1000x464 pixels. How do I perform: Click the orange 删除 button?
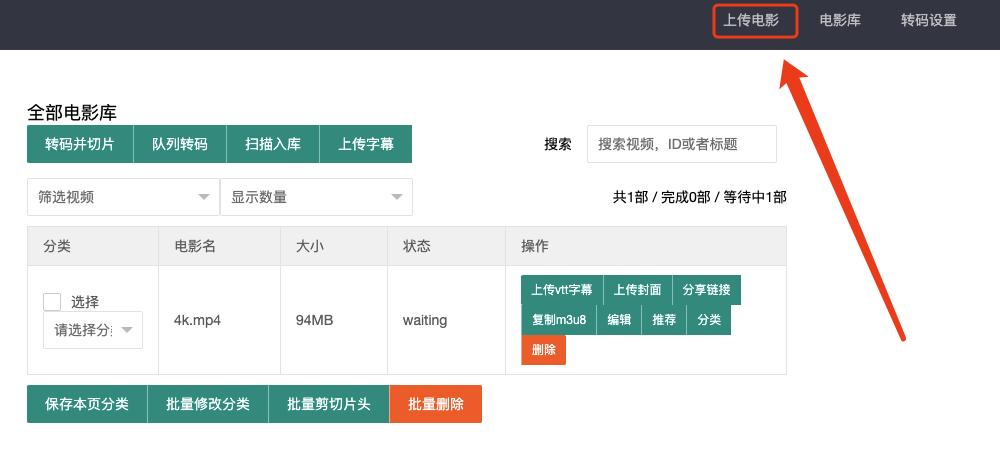(x=543, y=350)
